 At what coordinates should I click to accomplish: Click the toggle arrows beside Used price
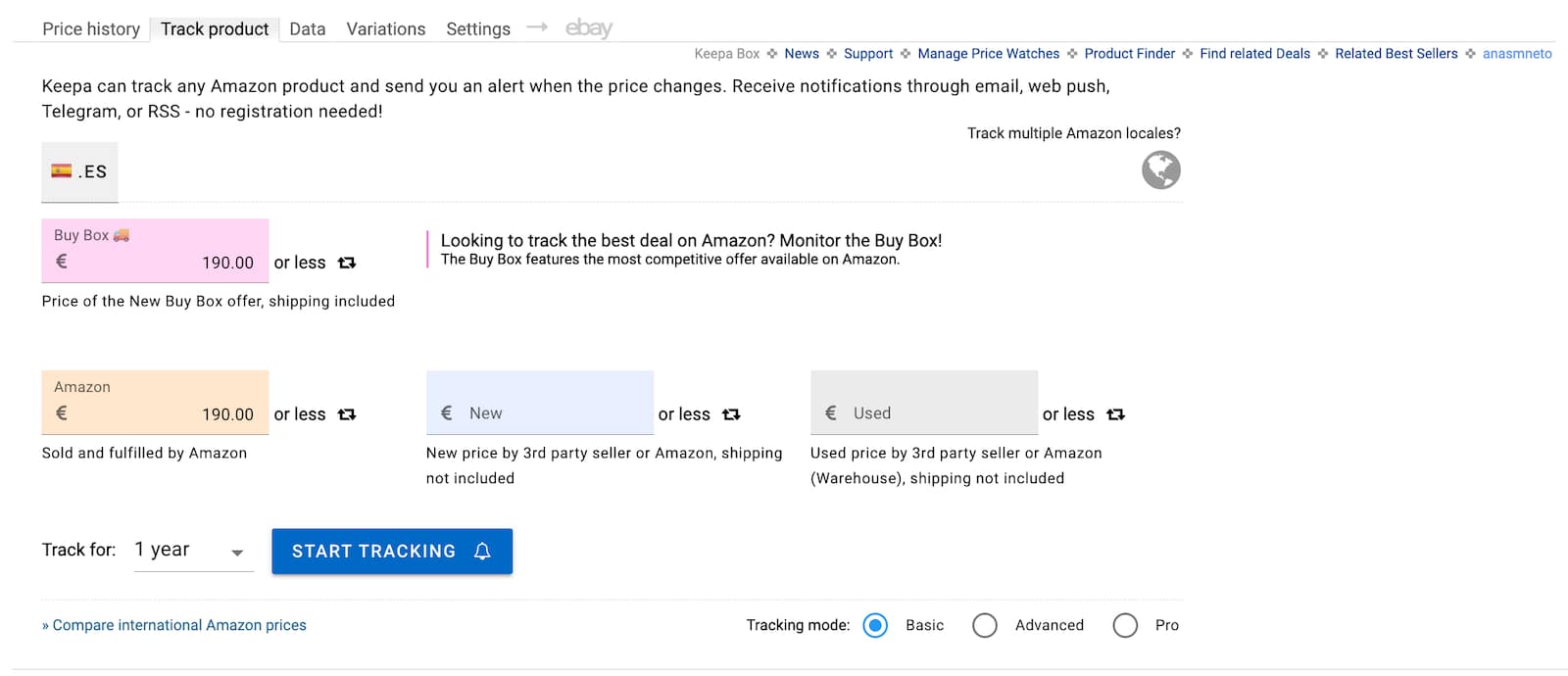[1115, 414]
